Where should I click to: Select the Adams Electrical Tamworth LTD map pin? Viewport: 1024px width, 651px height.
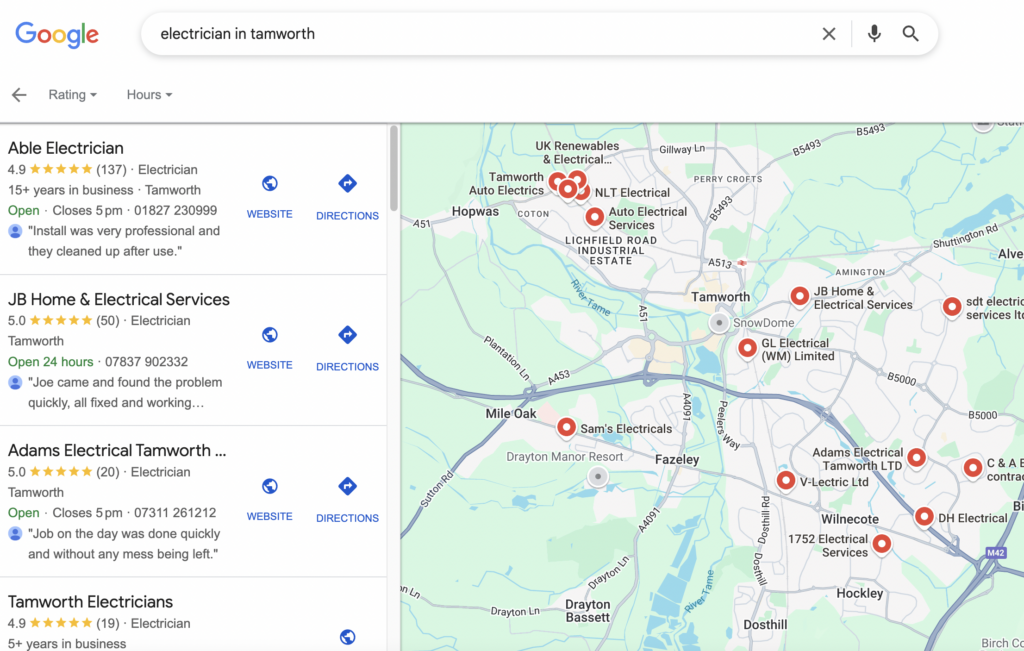pos(916,458)
